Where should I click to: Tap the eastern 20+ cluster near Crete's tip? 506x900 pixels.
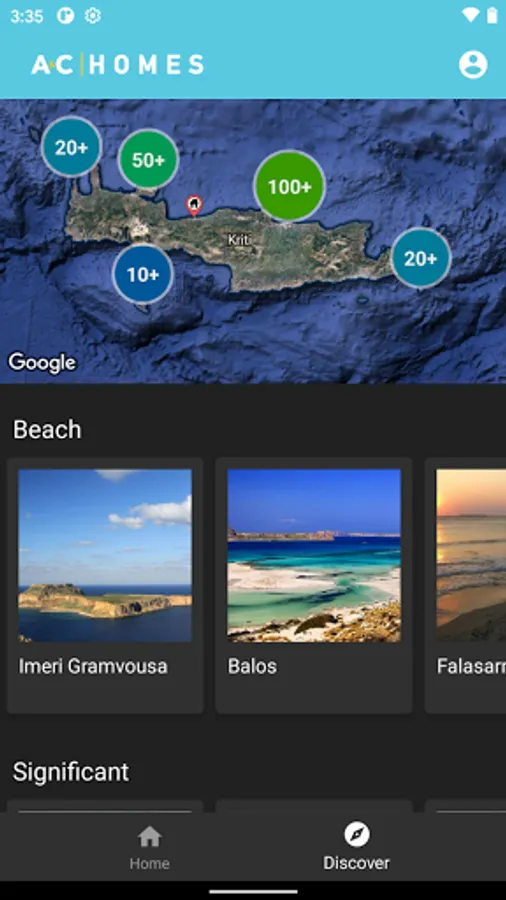pos(421,258)
